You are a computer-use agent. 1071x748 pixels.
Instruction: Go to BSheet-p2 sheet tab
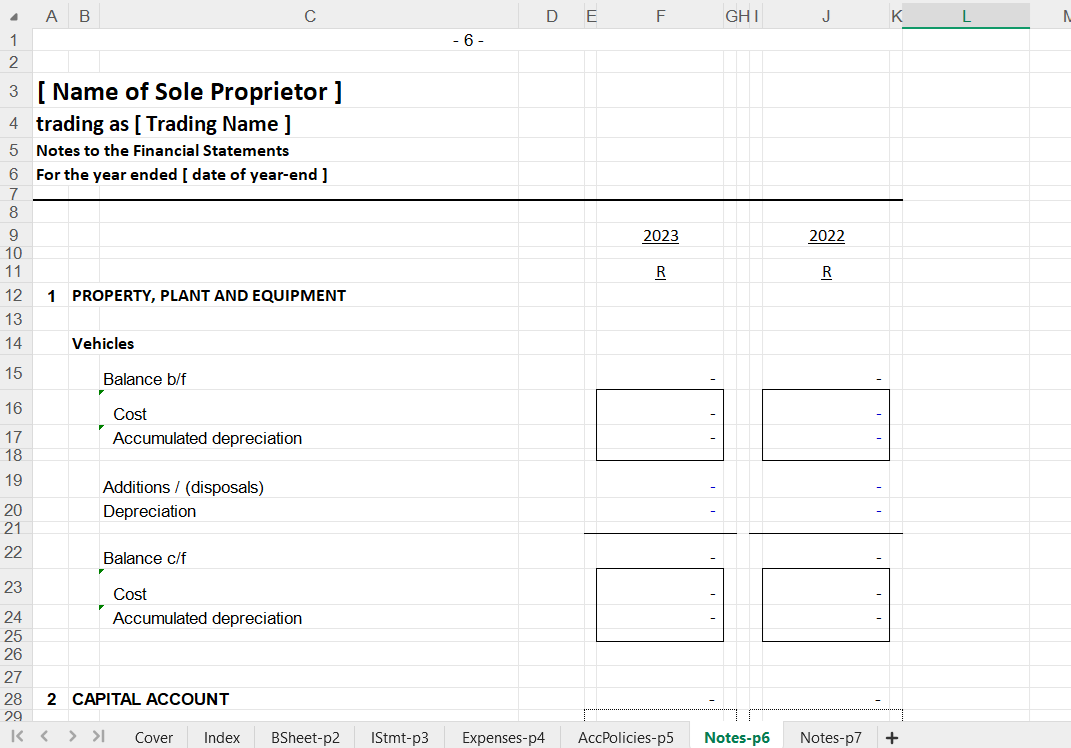click(305, 738)
